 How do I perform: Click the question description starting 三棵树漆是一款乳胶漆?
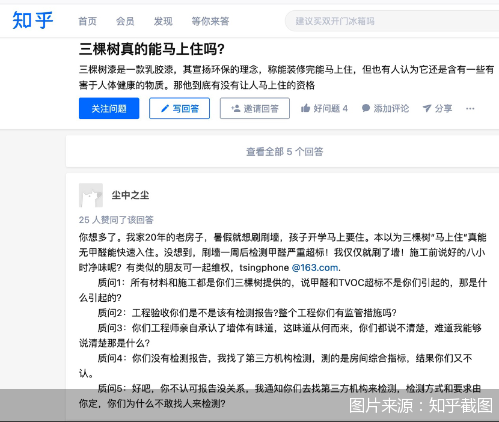[x=286, y=77]
